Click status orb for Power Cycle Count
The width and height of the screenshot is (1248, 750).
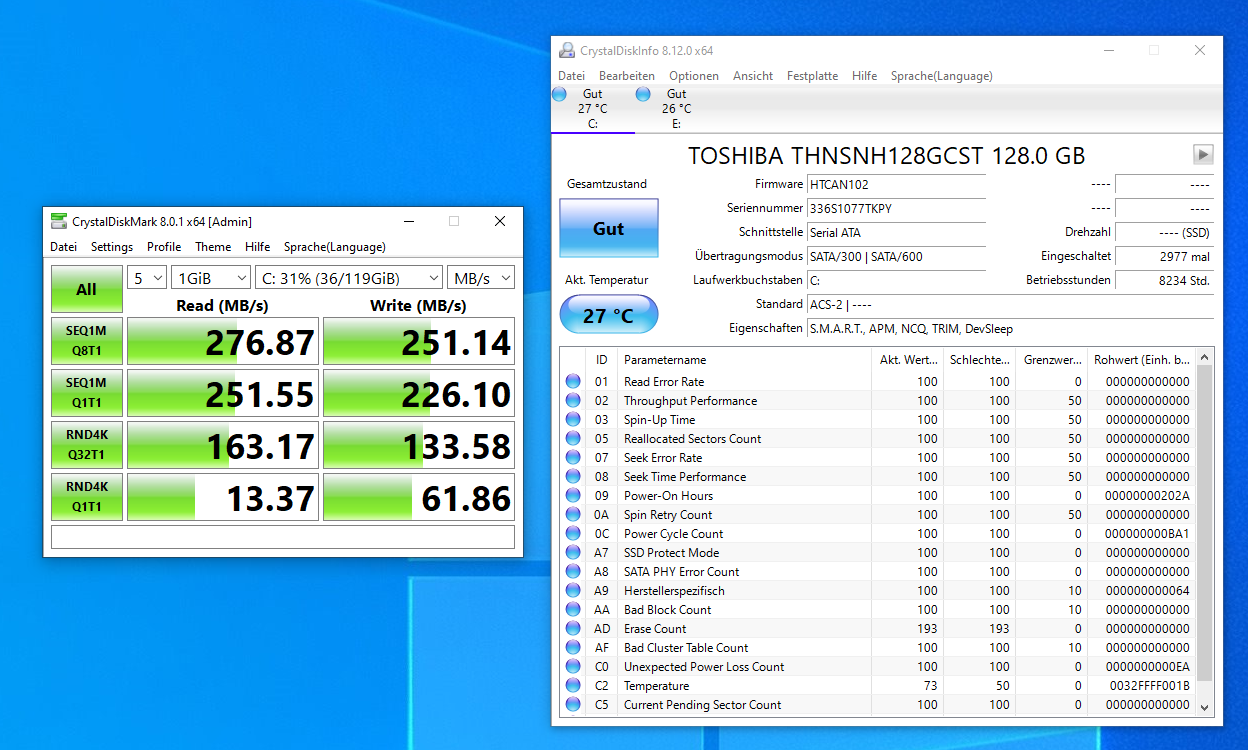tap(573, 533)
